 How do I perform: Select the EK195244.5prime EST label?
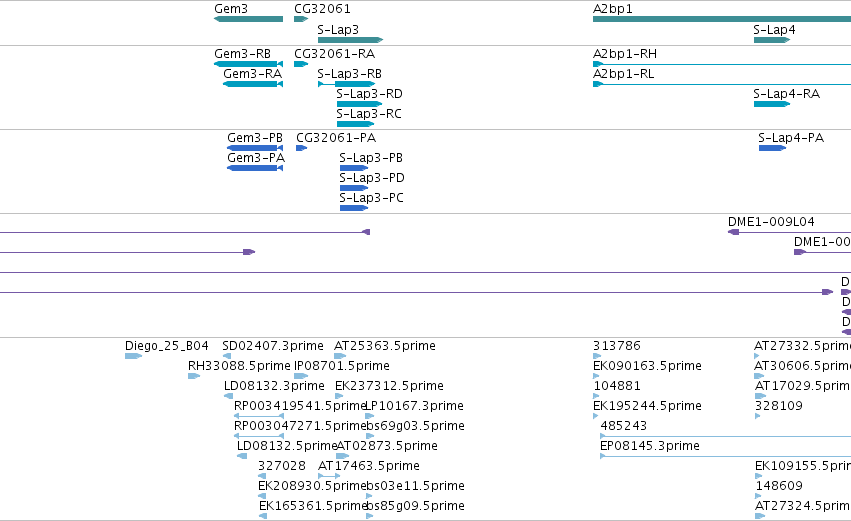coord(647,406)
